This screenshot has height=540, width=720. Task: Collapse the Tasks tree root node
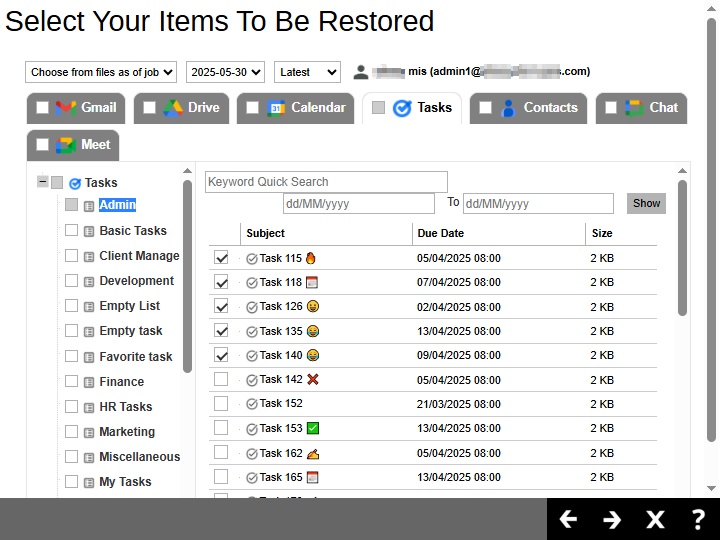(42, 182)
